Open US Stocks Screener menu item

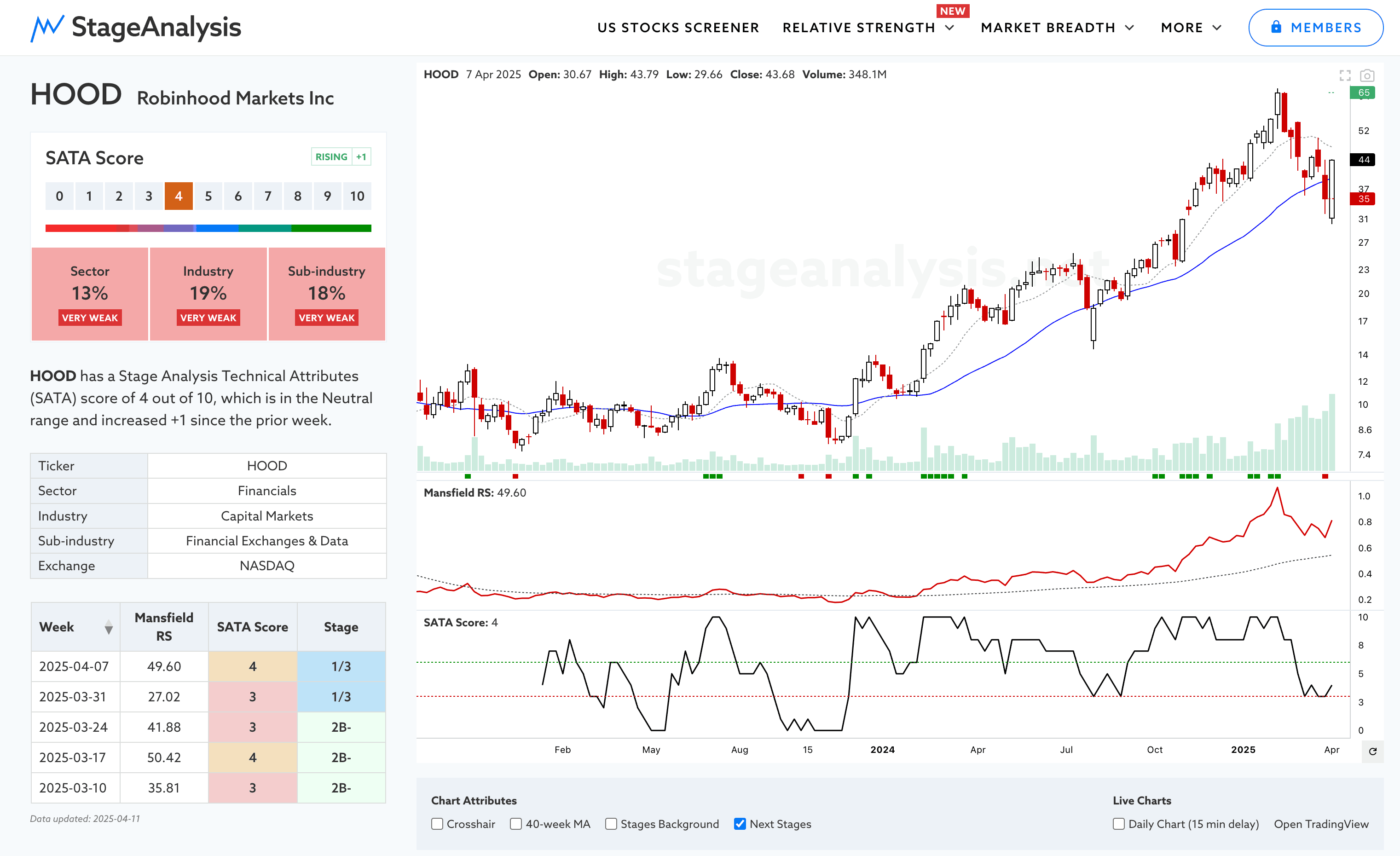(x=678, y=28)
